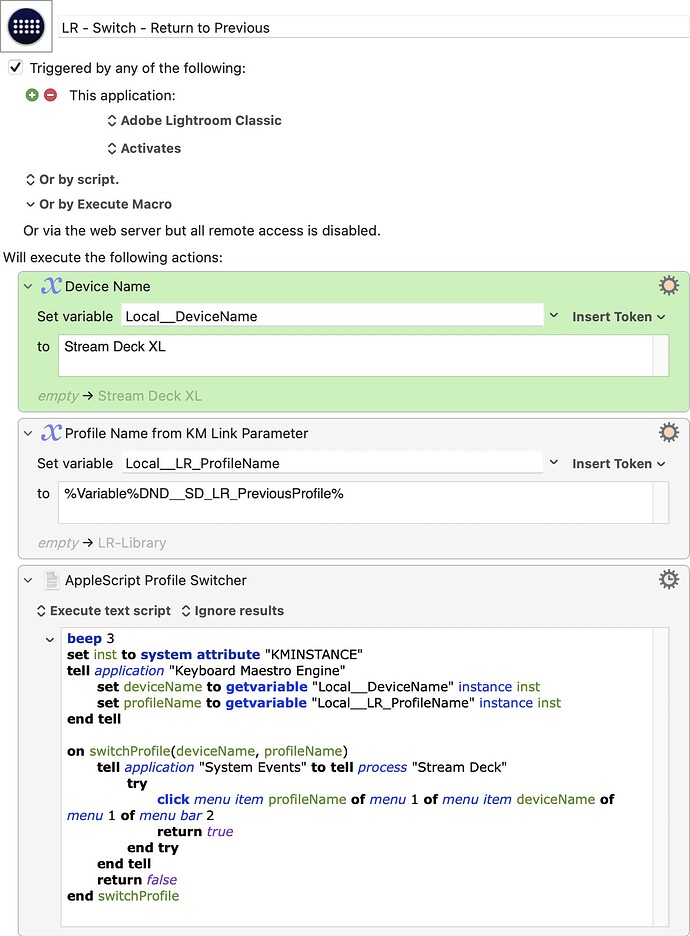Collapse the Device Name action
The height and width of the screenshot is (936, 690).
coord(29,287)
